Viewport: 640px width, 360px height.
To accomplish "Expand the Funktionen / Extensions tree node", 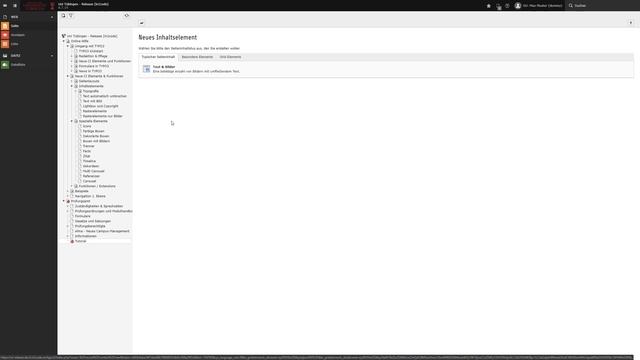I will 72,186.
